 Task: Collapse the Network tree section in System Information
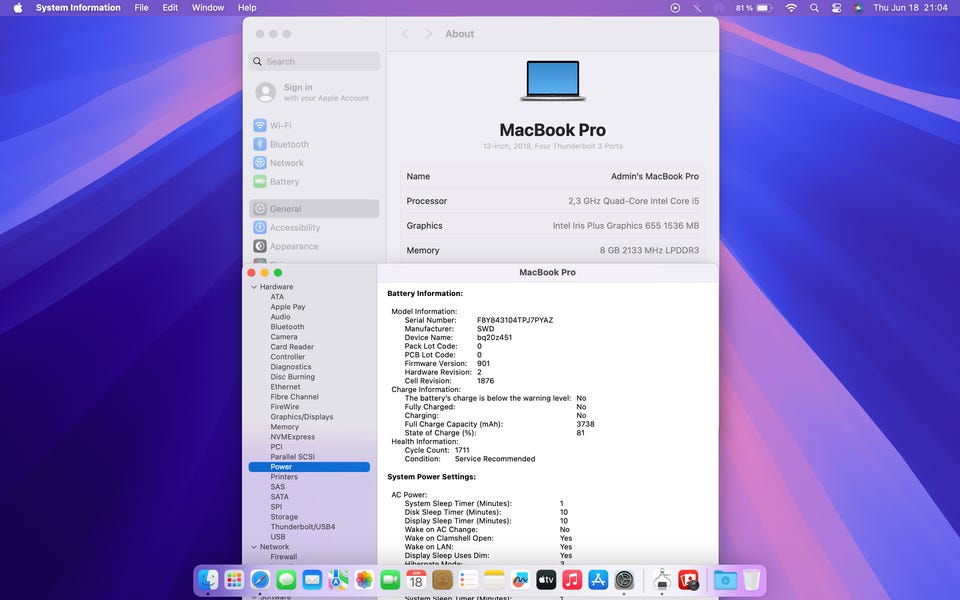tap(254, 547)
